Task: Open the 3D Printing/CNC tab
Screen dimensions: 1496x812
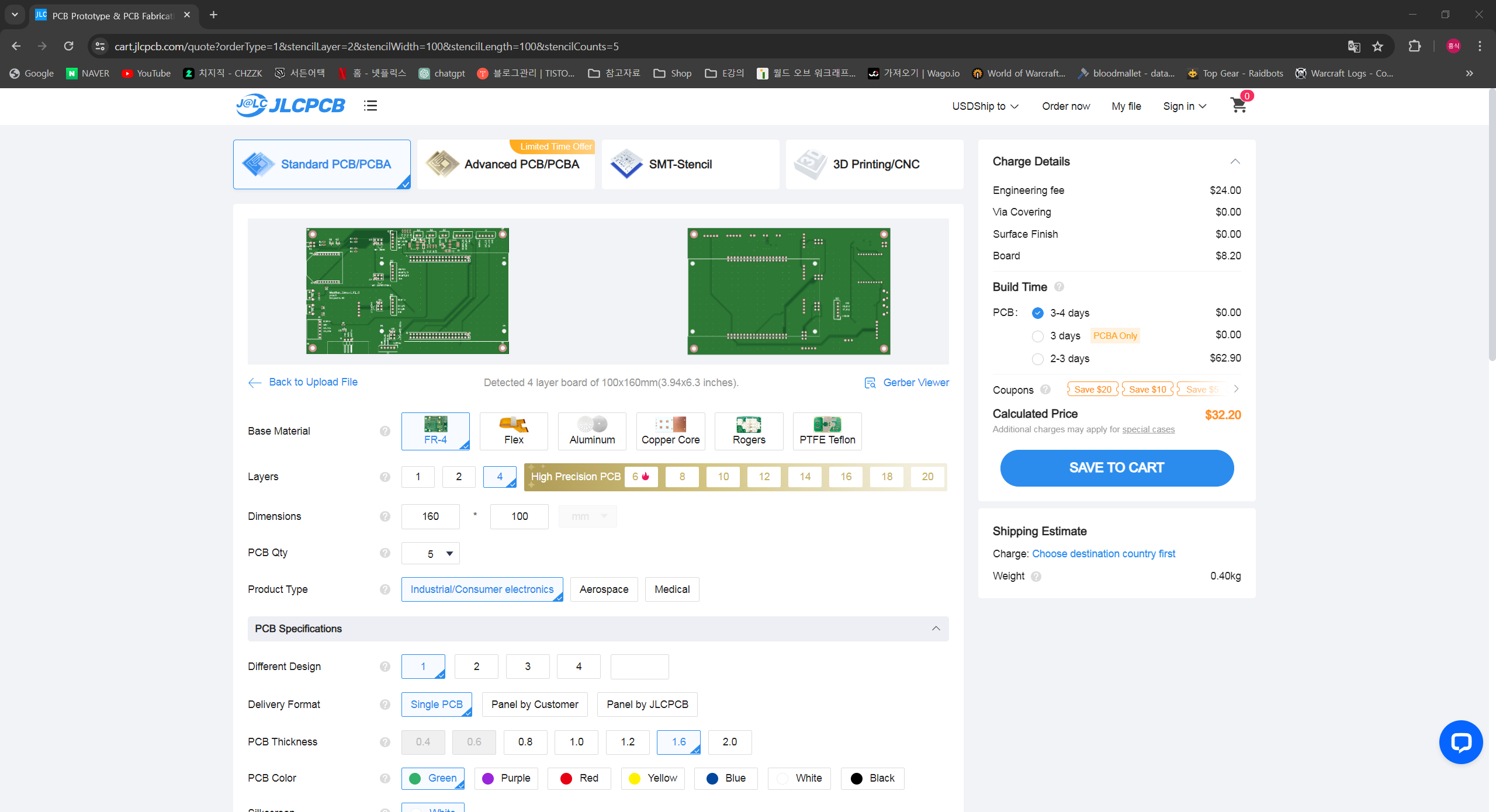Action: tap(874, 164)
